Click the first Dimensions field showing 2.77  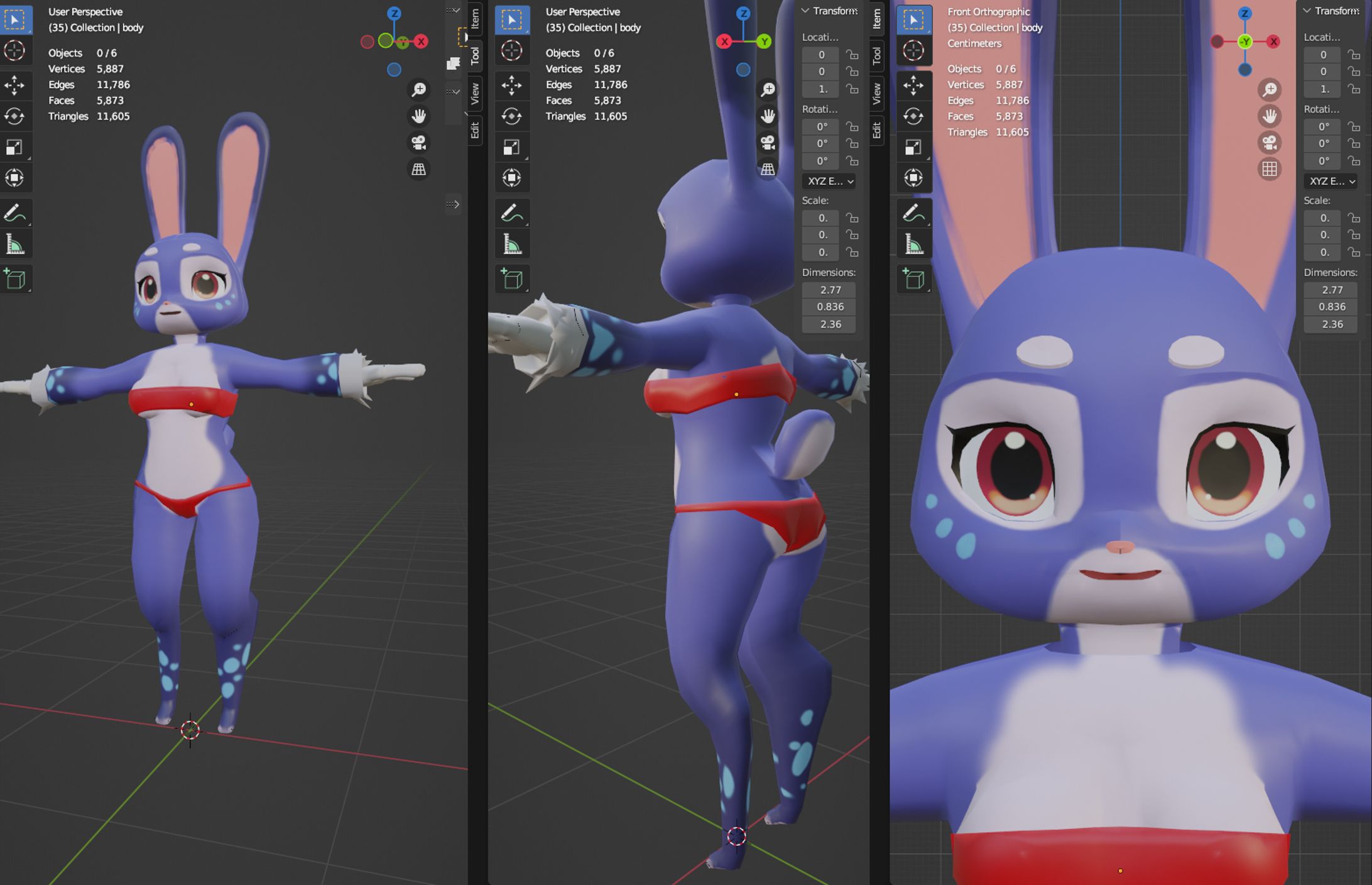(x=829, y=290)
